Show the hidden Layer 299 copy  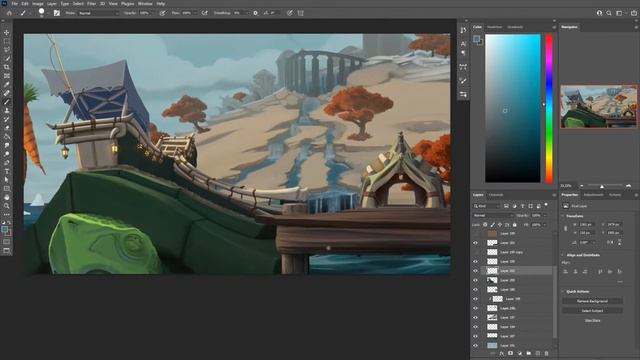click(x=475, y=252)
